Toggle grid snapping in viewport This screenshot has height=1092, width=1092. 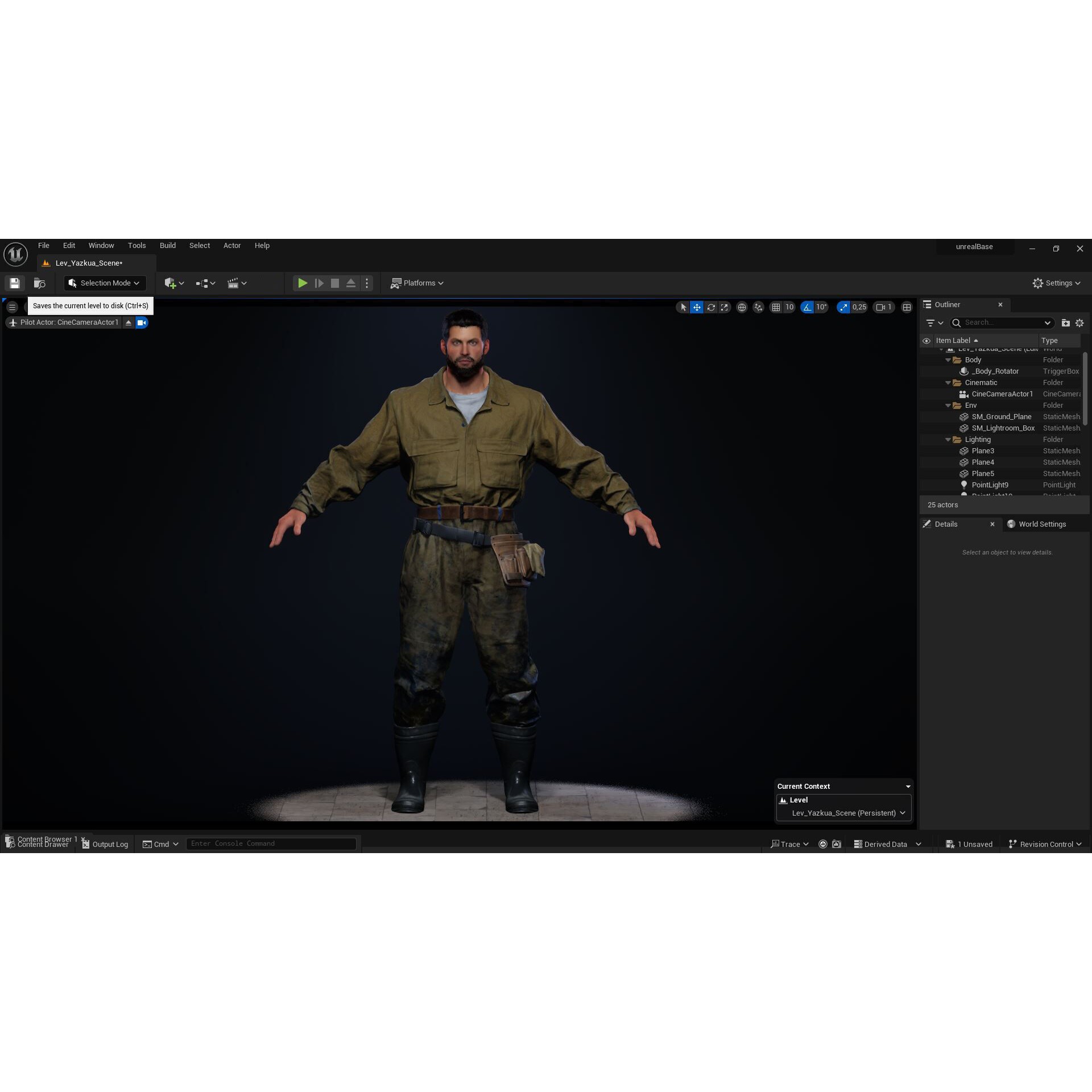[x=776, y=307]
